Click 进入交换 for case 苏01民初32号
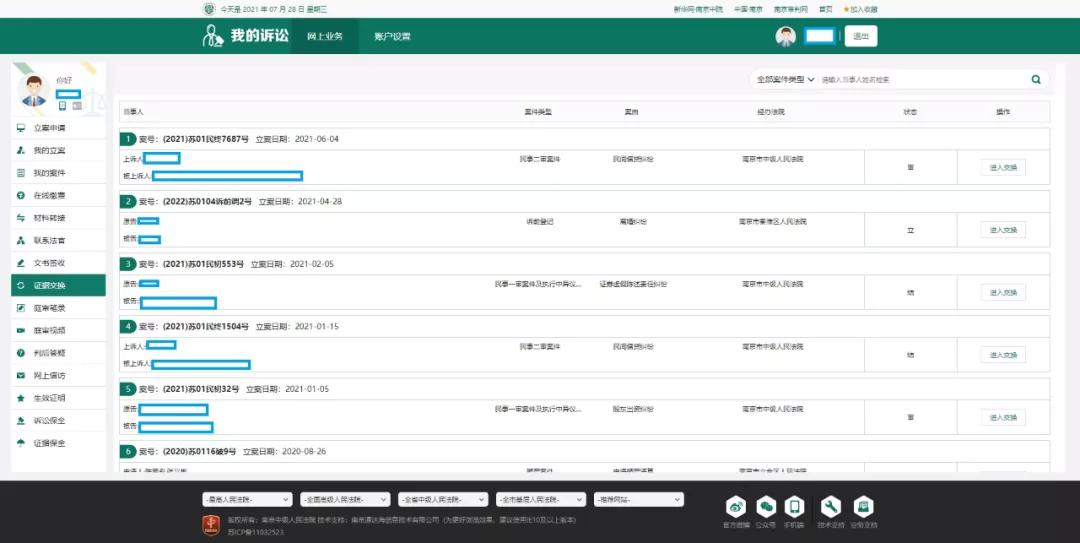 (1003, 417)
